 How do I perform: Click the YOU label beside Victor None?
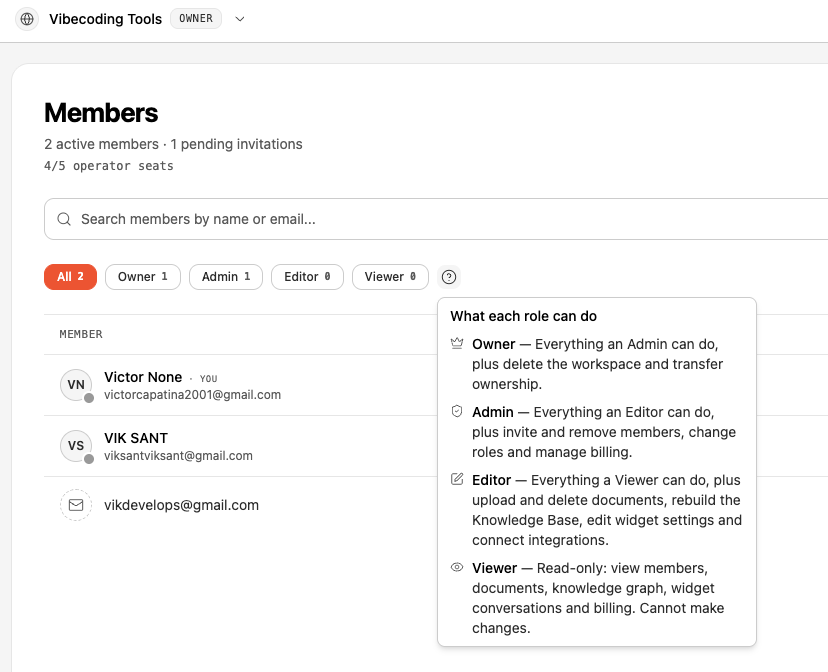208,378
